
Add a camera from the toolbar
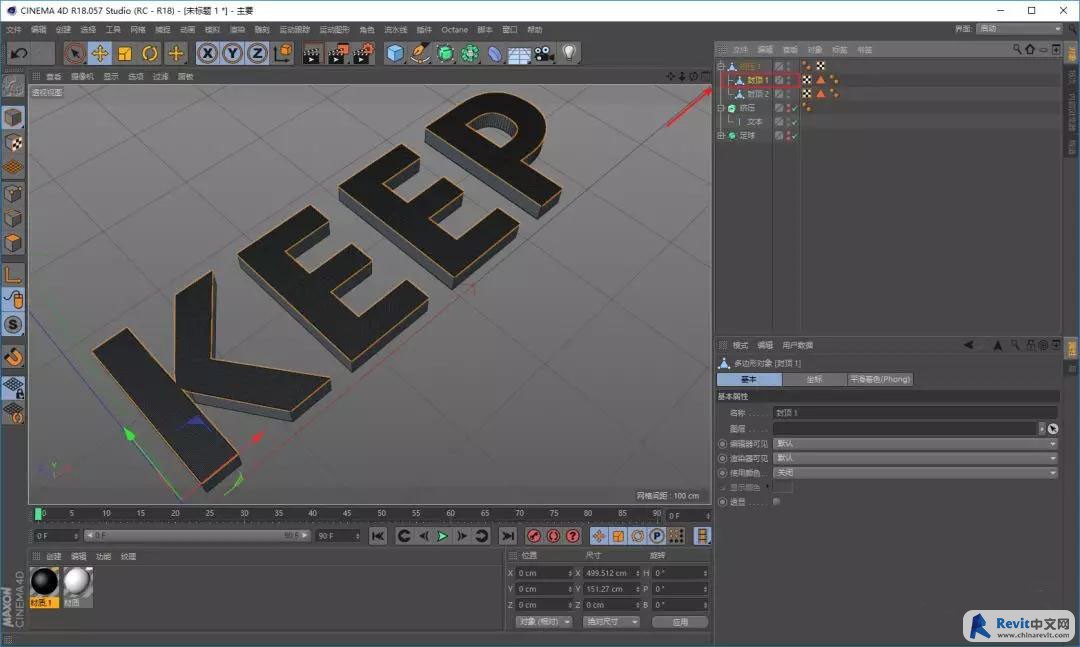544,53
